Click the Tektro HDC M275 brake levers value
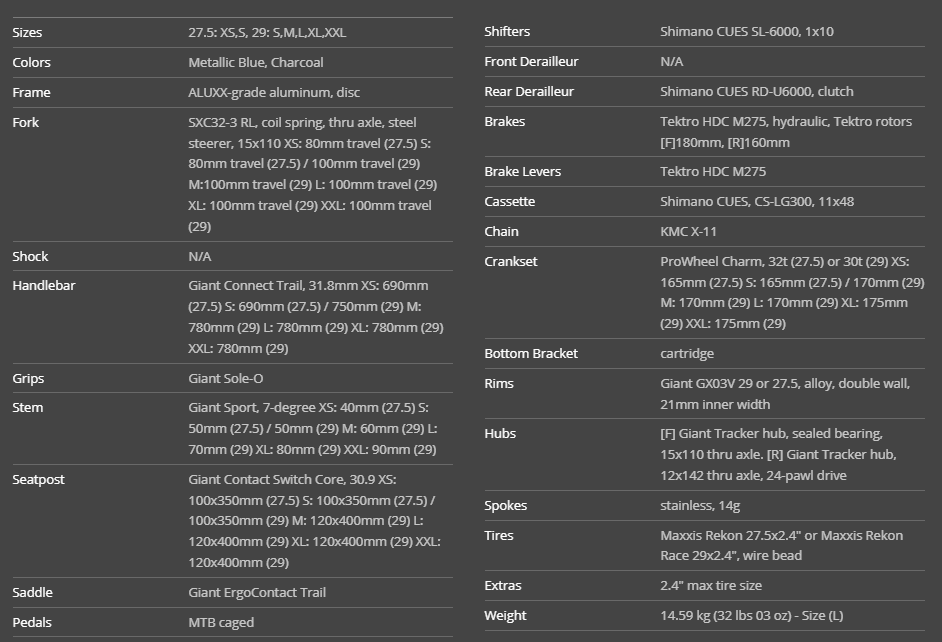Viewport: 942px width, 642px height. (x=713, y=171)
